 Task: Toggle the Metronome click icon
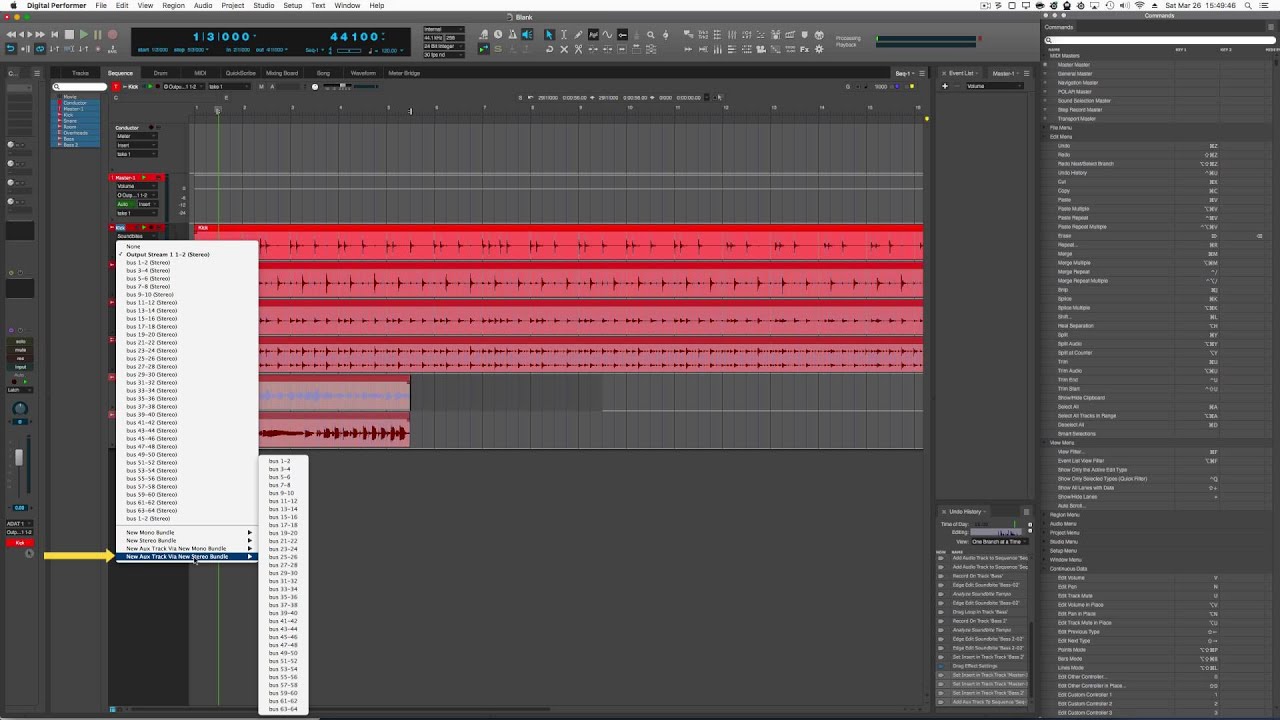click(512, 34)
